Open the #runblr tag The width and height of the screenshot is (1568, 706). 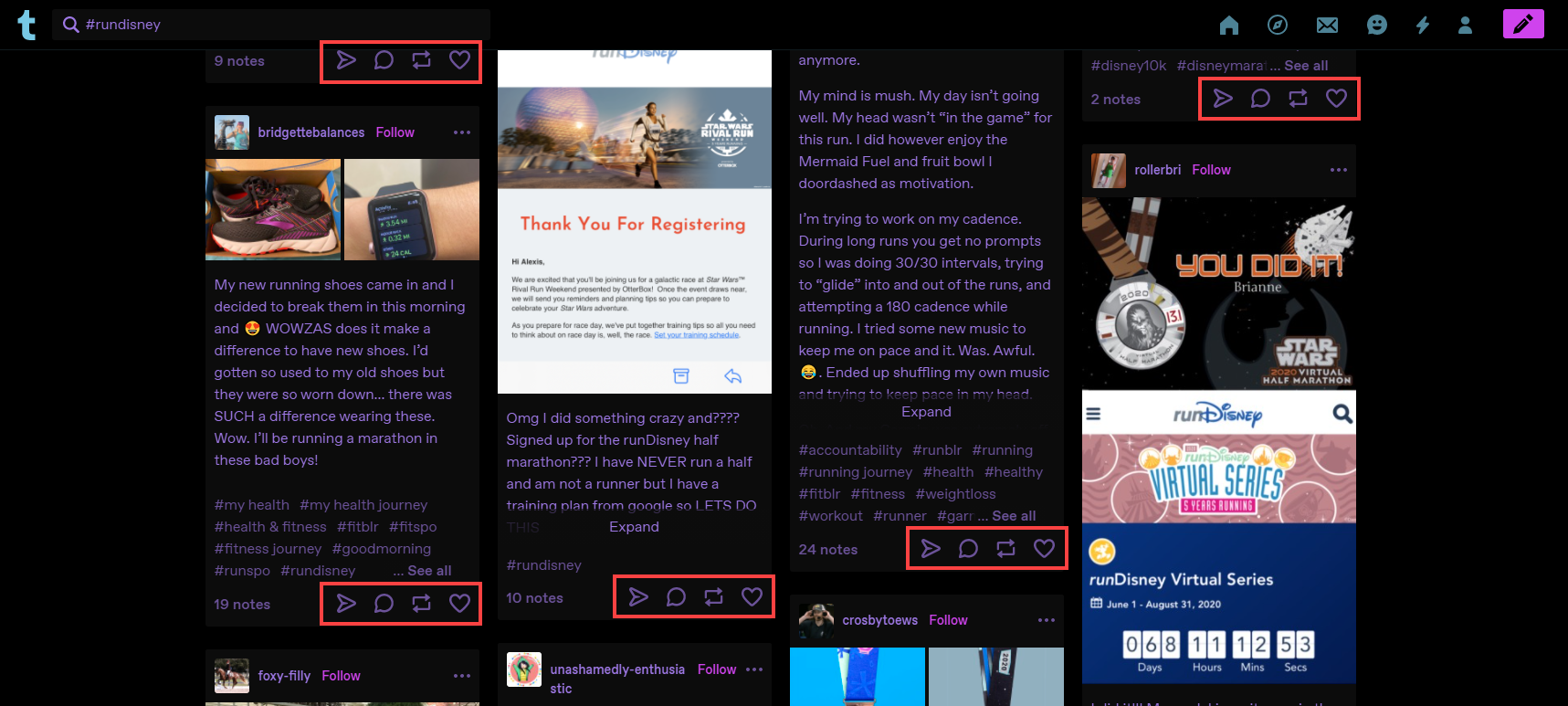pos(937,450)
